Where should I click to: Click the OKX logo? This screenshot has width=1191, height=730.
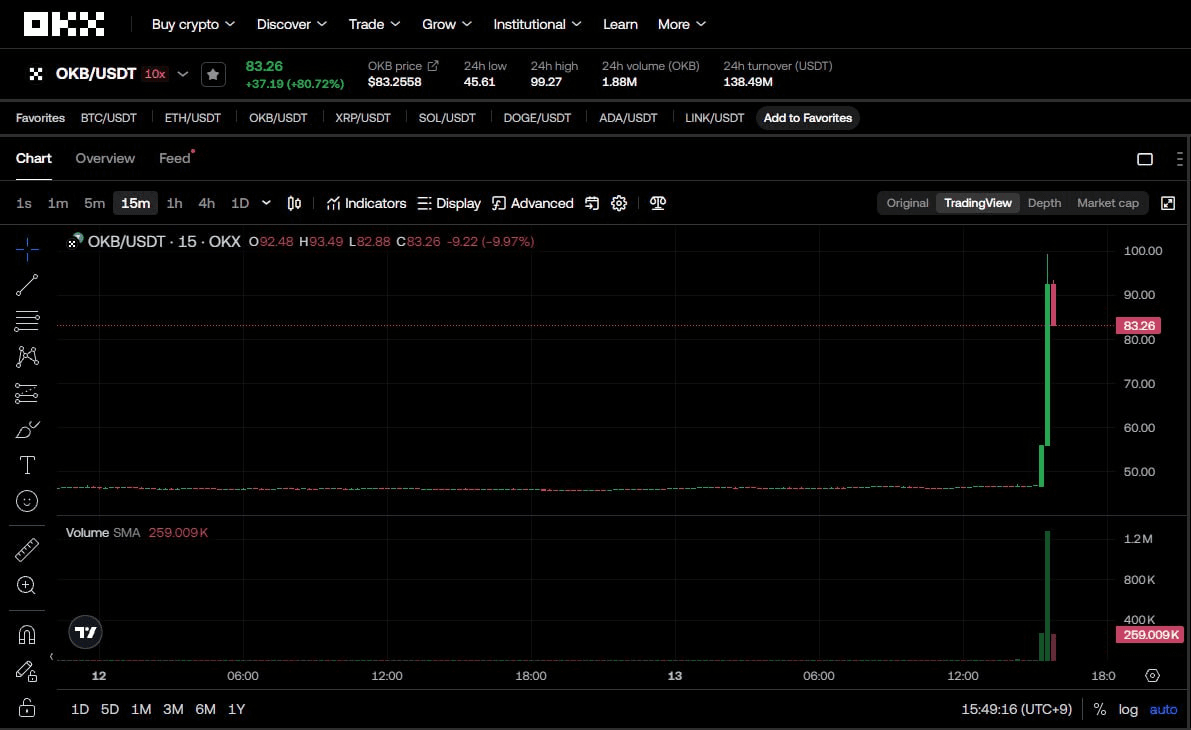(x=64, y=24)
